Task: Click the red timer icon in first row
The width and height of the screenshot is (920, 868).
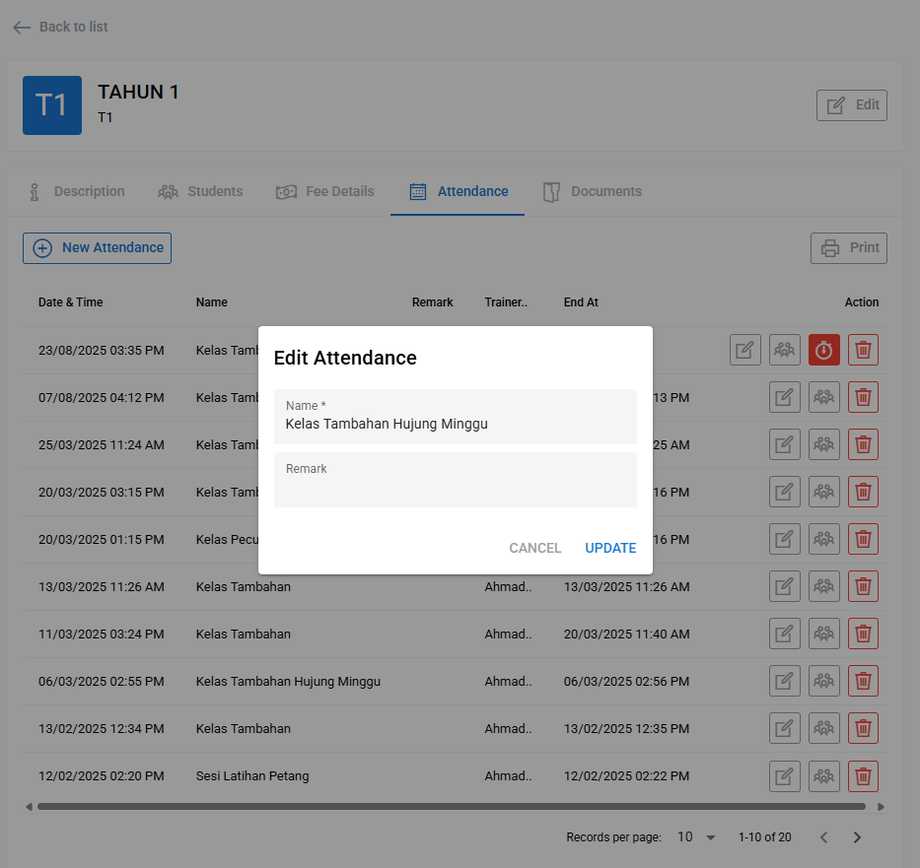Action: 824,350
